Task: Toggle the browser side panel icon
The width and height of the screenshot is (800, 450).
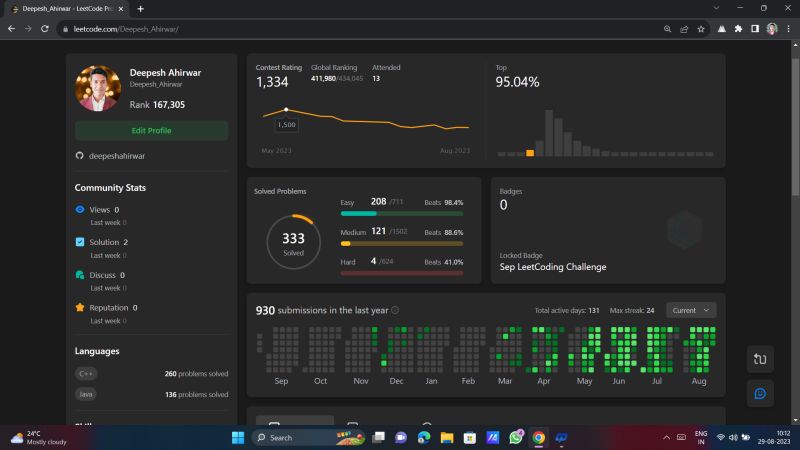Action: (x=755, y=29)
